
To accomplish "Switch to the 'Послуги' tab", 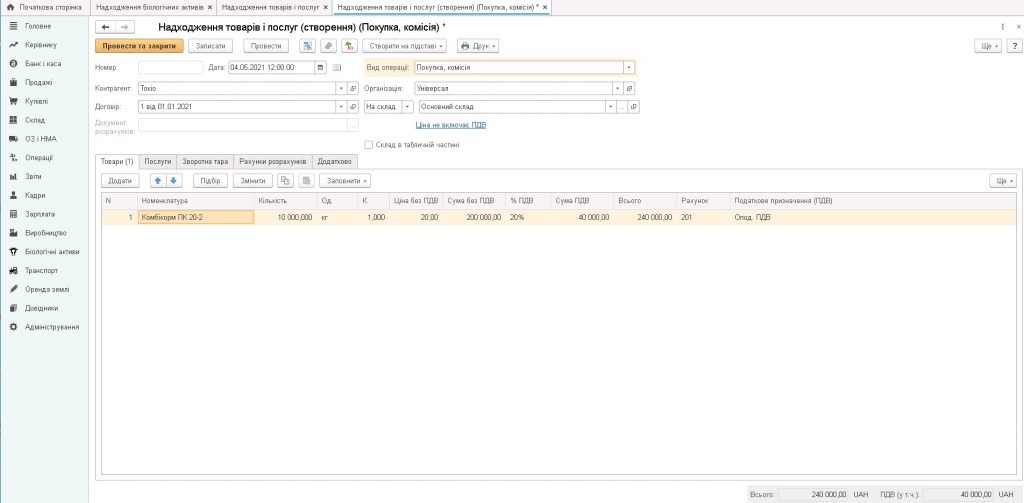I will pos(157,161).
